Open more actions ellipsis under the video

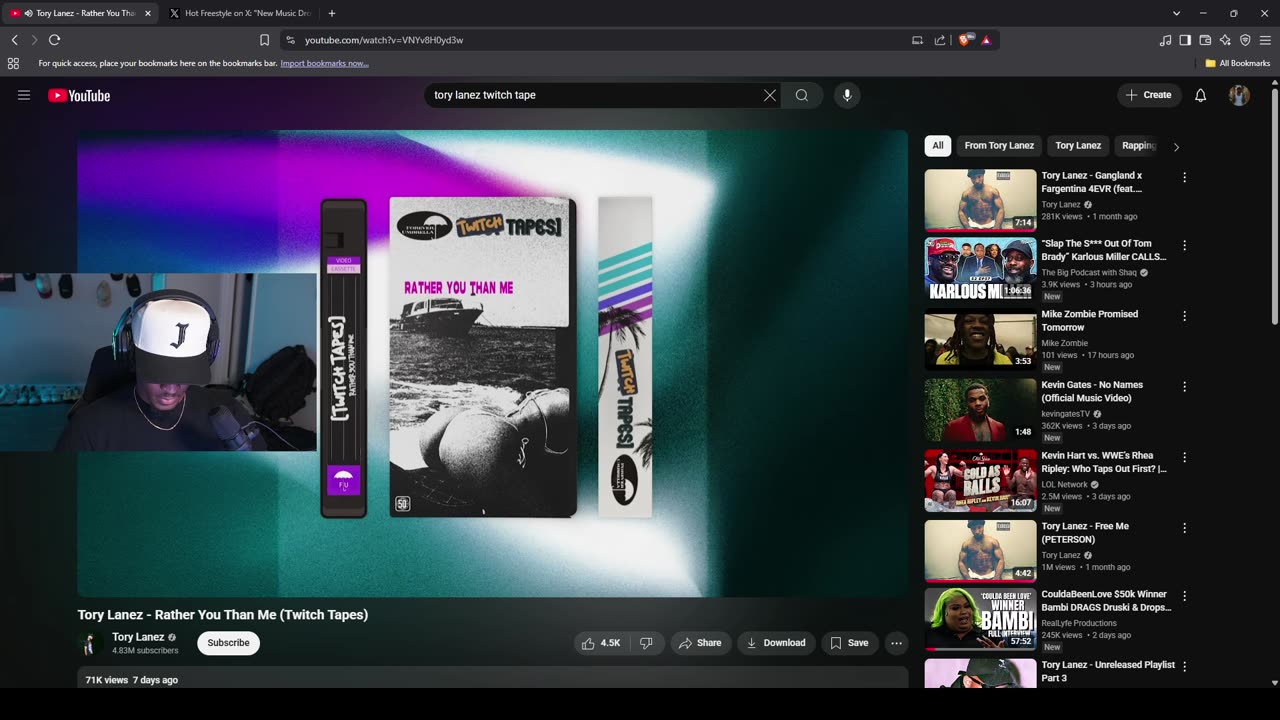point(896,643)
